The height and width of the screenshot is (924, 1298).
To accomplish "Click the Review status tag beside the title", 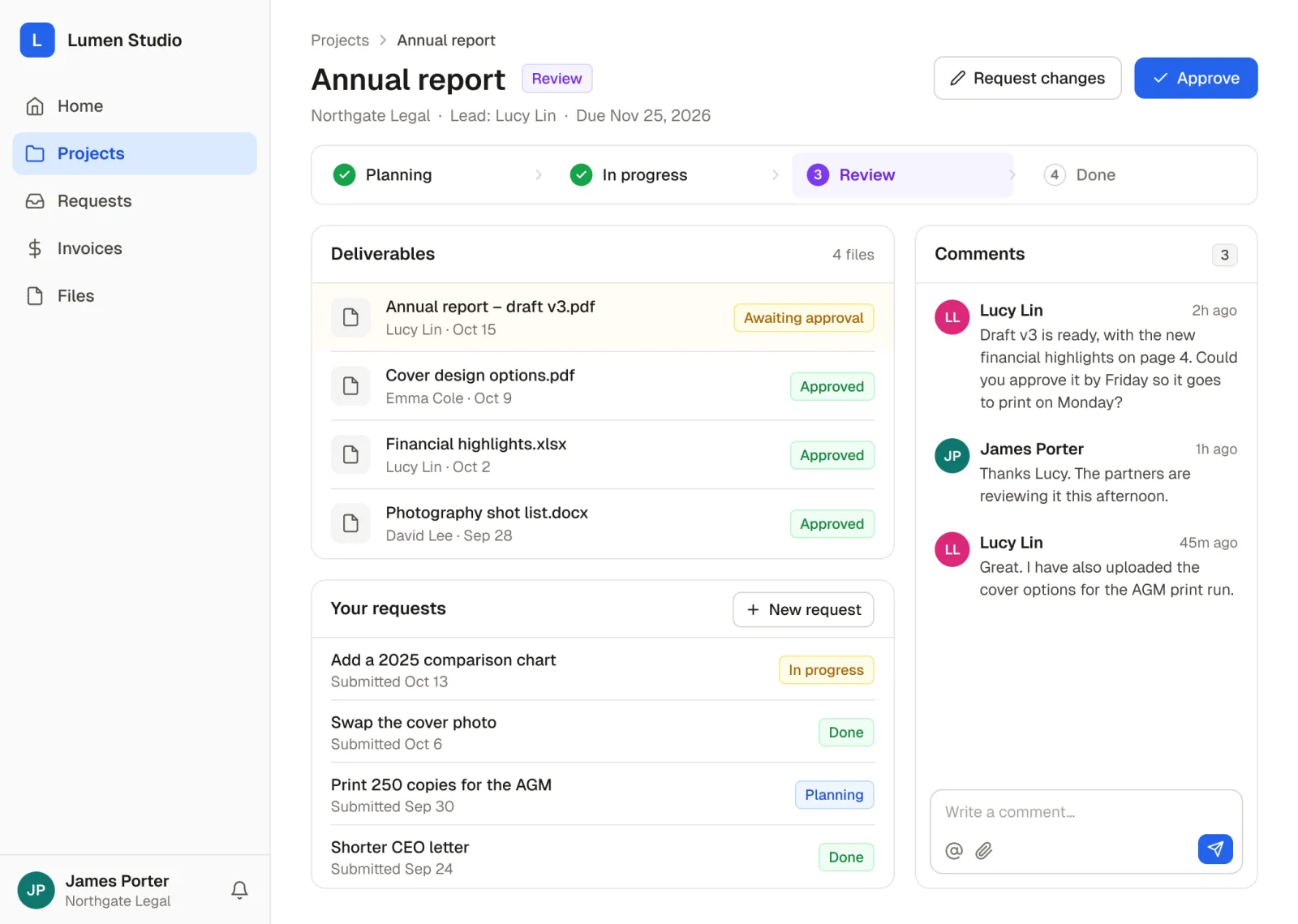I will coord(557,79).
